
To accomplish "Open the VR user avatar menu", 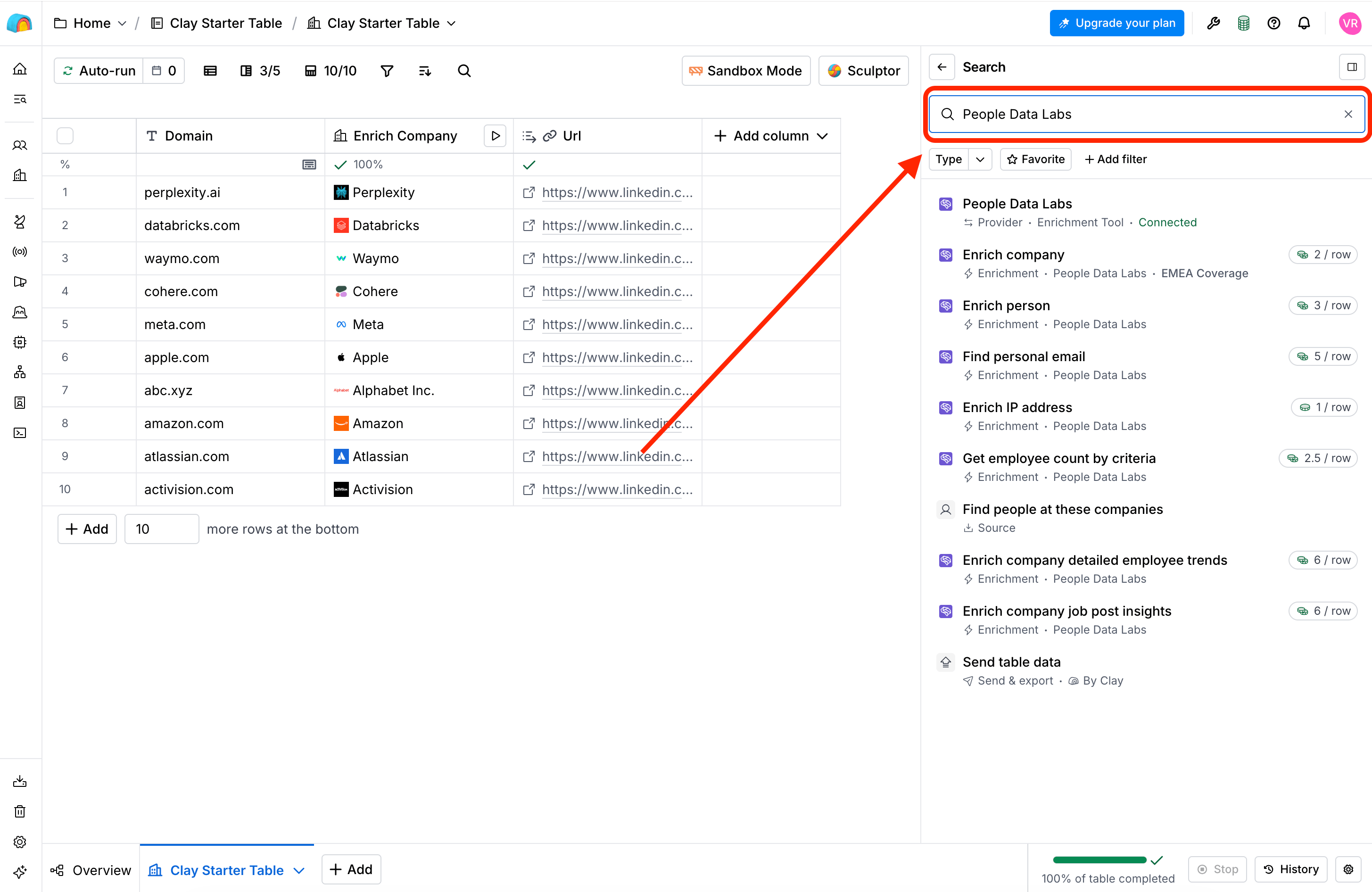I will click(1350, 23).
